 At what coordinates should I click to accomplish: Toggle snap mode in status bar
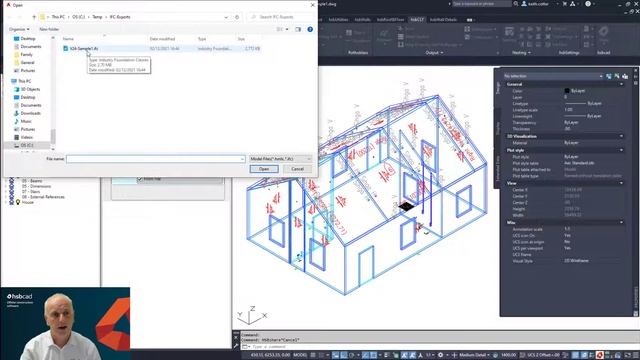(x=321, y=355)
